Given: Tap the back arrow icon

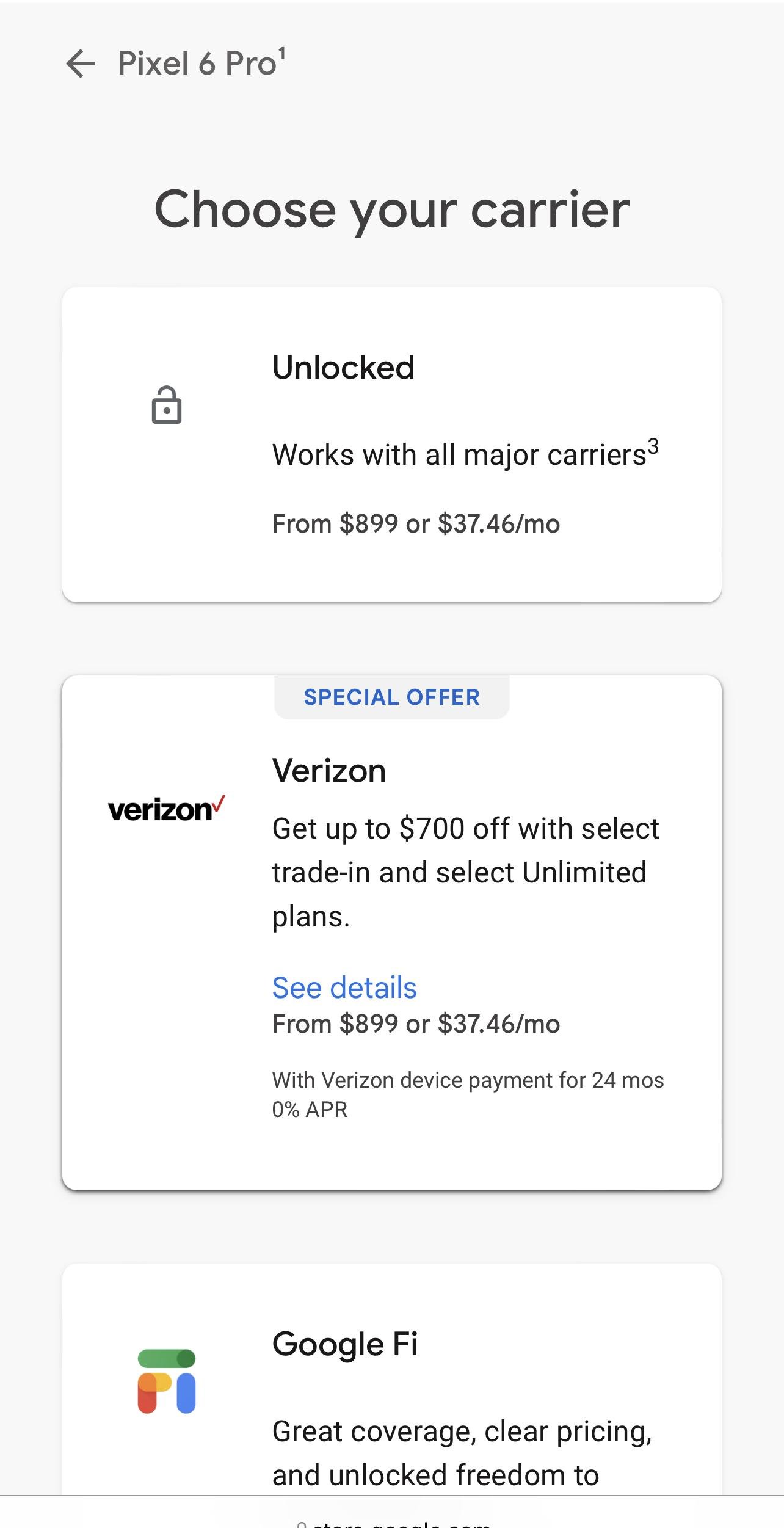Looking at the screenshot, I should click(x=81, y=64).
